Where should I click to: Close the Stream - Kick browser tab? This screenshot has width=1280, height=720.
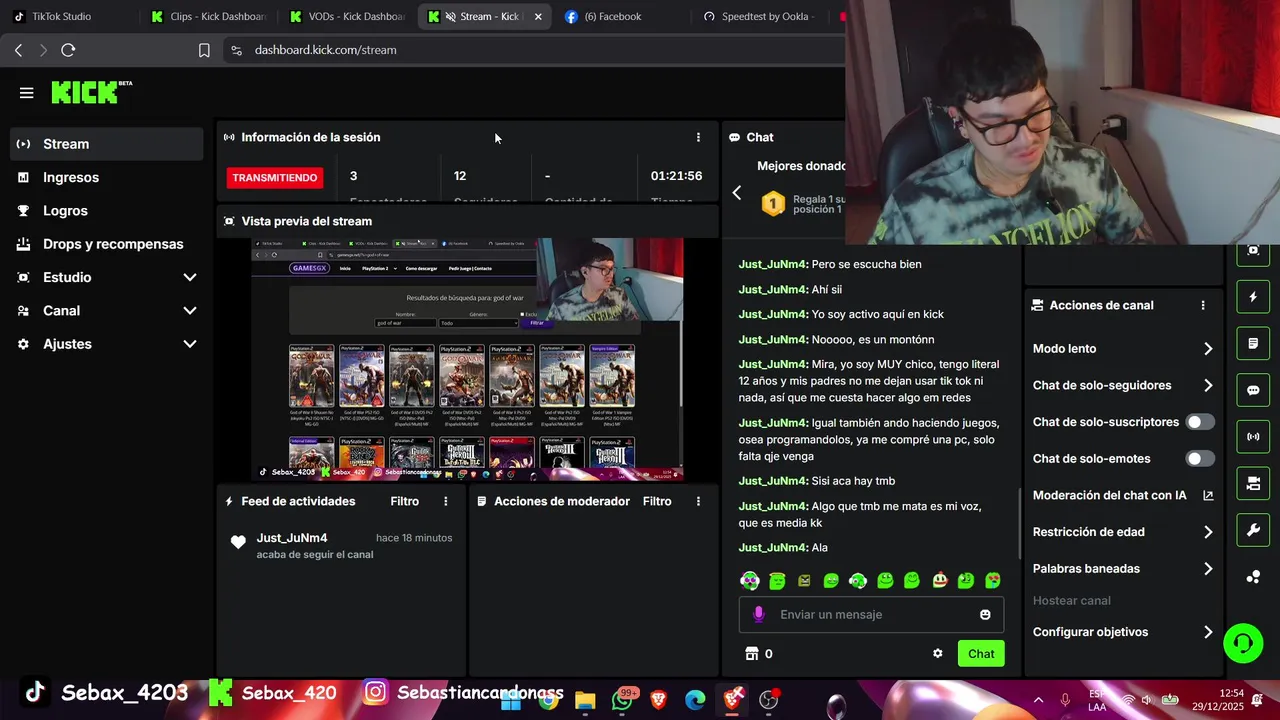coord(538,17)
